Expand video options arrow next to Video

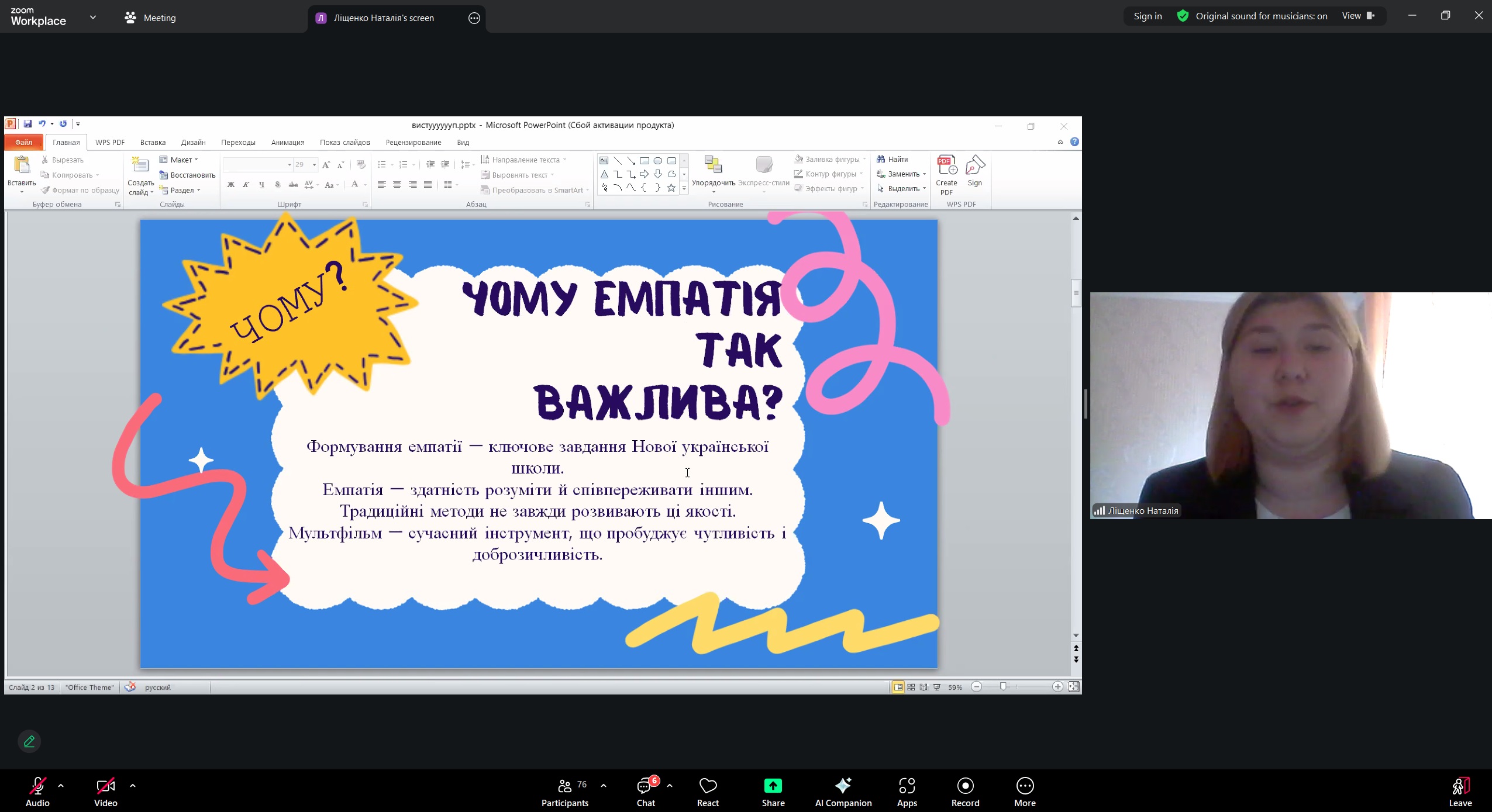pos(133,786)
